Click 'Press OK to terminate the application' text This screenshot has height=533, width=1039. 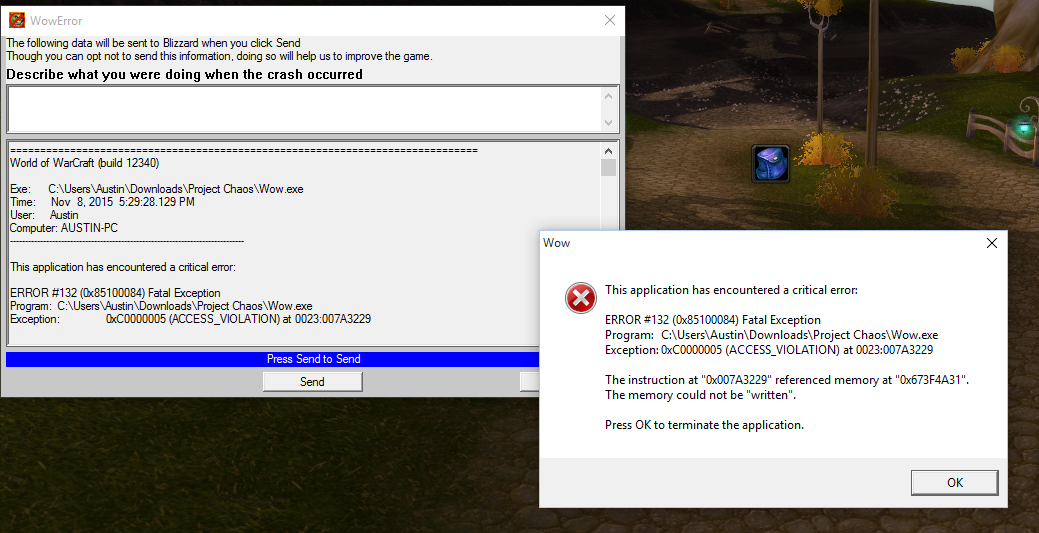[x=704, y=425]
